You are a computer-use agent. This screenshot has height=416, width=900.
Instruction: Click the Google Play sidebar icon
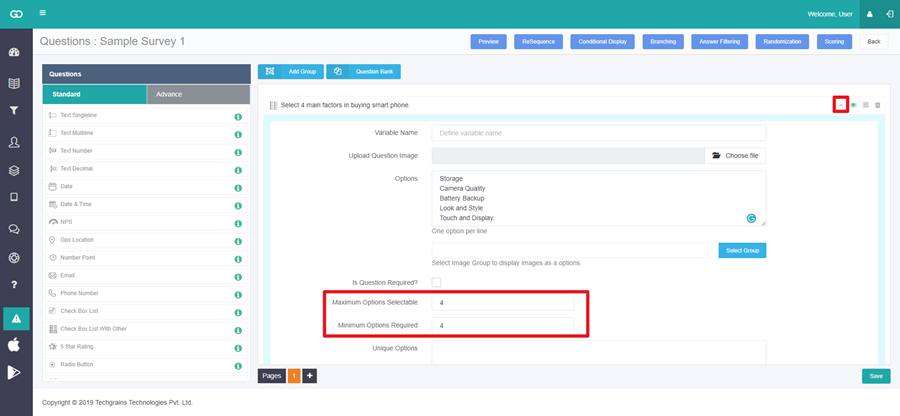click(x=14, y=372)
